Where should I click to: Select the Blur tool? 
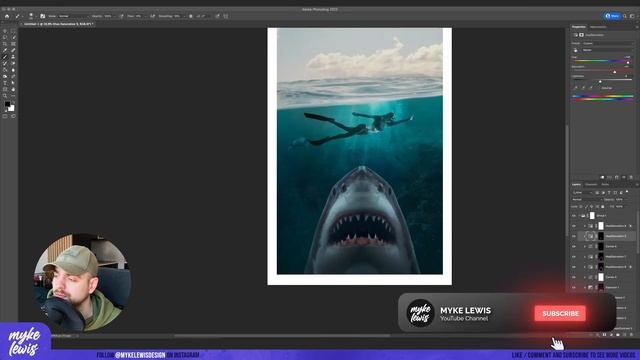click(13, 70)
